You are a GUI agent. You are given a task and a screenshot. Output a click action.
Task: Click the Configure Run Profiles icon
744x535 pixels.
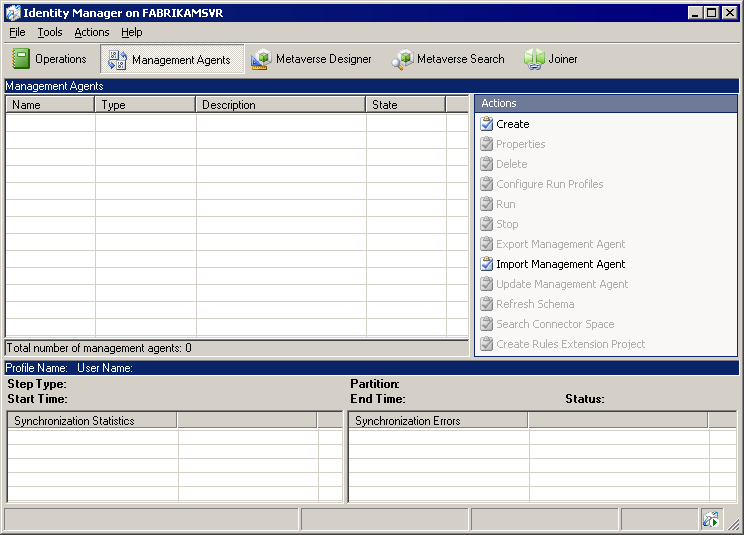point(486,184)
